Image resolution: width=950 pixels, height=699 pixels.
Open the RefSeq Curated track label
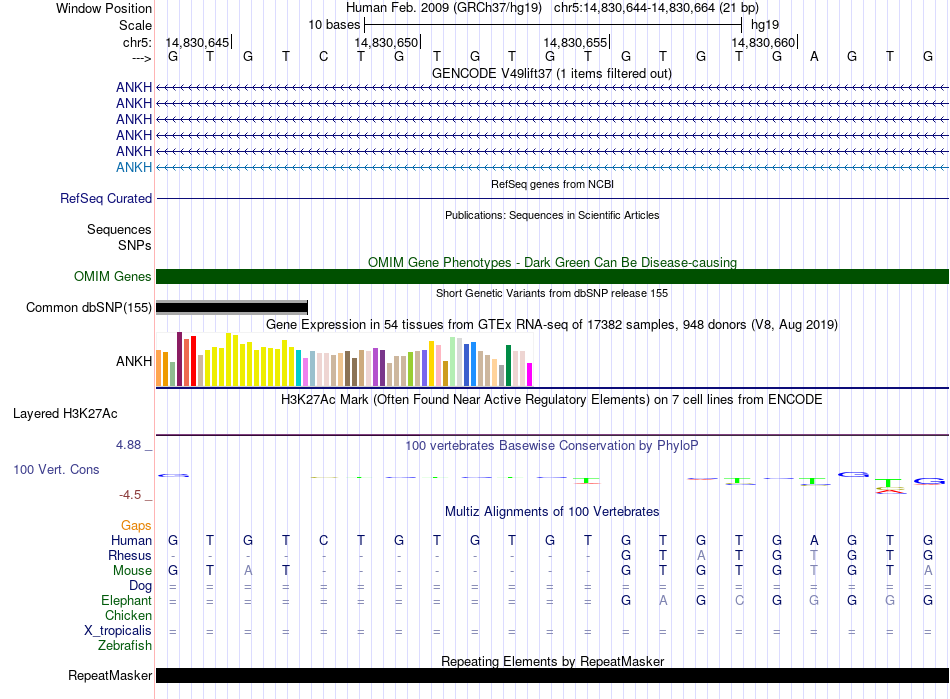pos(106,199)
